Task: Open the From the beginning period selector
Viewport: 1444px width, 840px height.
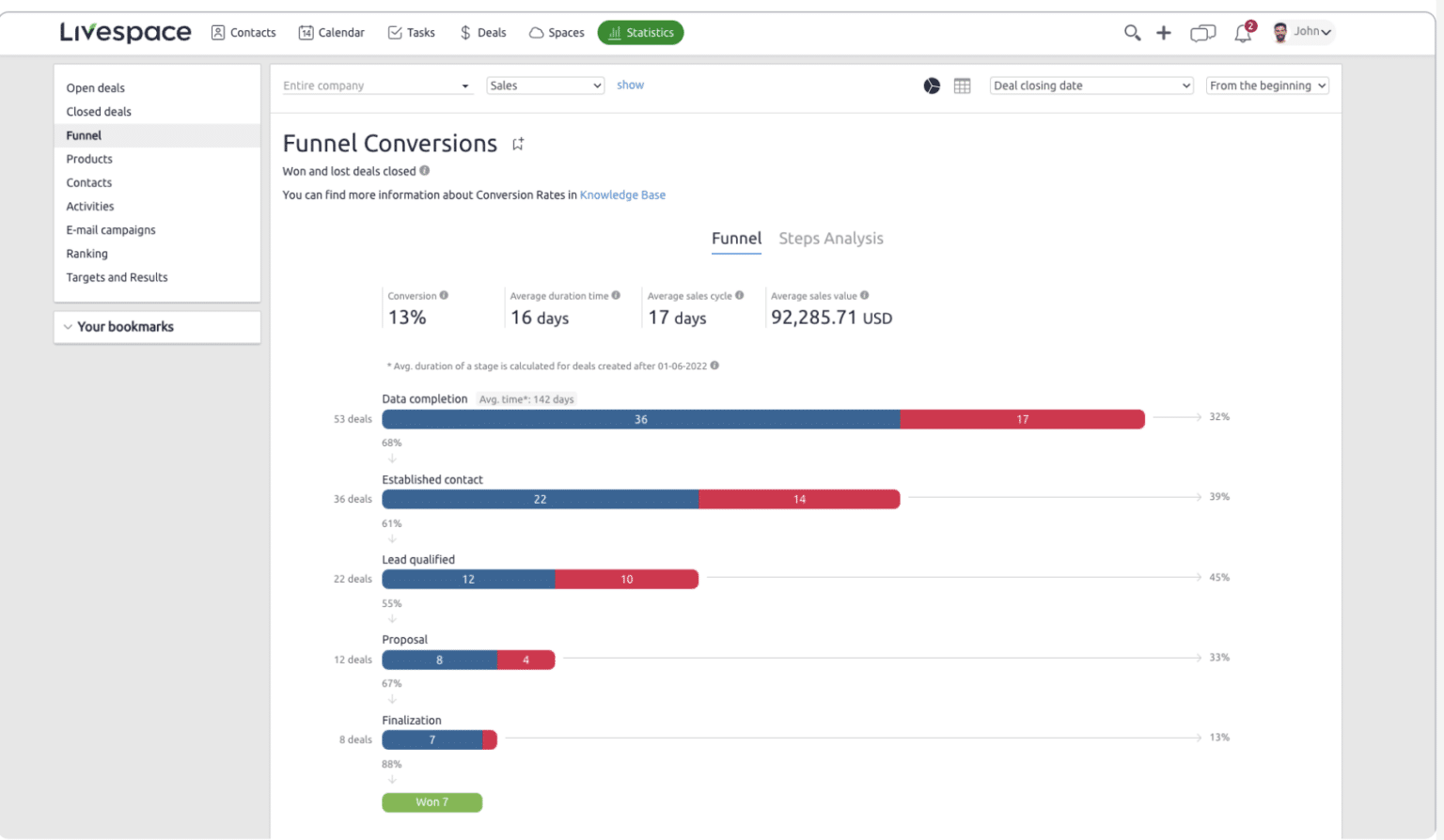Action: tap(1266, 85)
